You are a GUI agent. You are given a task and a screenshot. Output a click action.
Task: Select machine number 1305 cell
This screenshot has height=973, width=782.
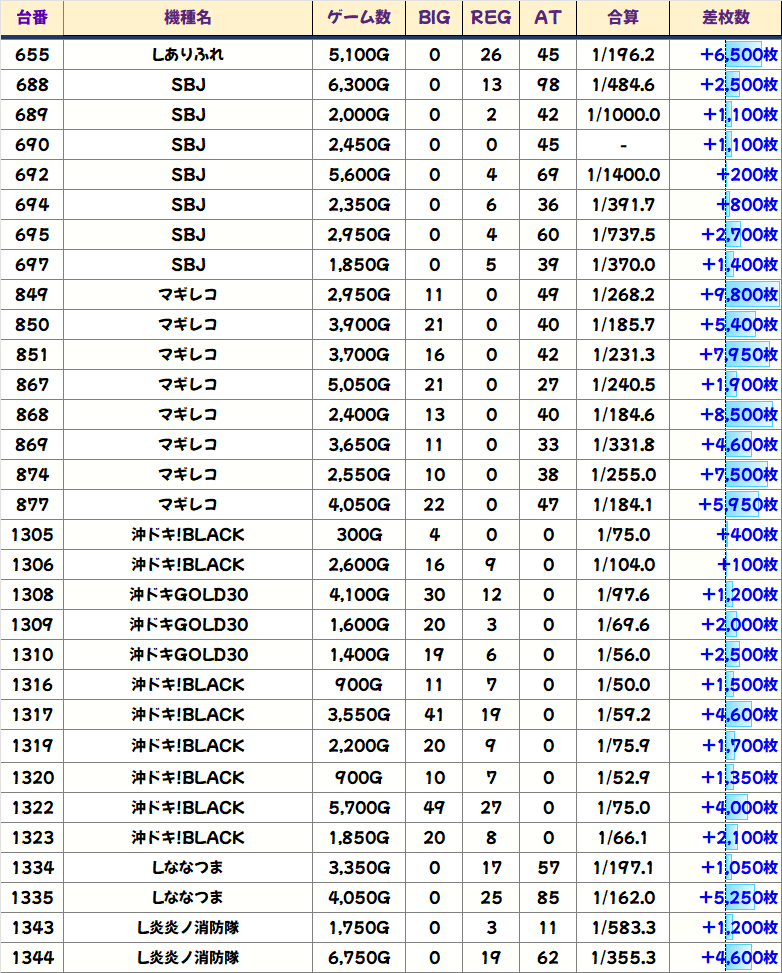32,535
